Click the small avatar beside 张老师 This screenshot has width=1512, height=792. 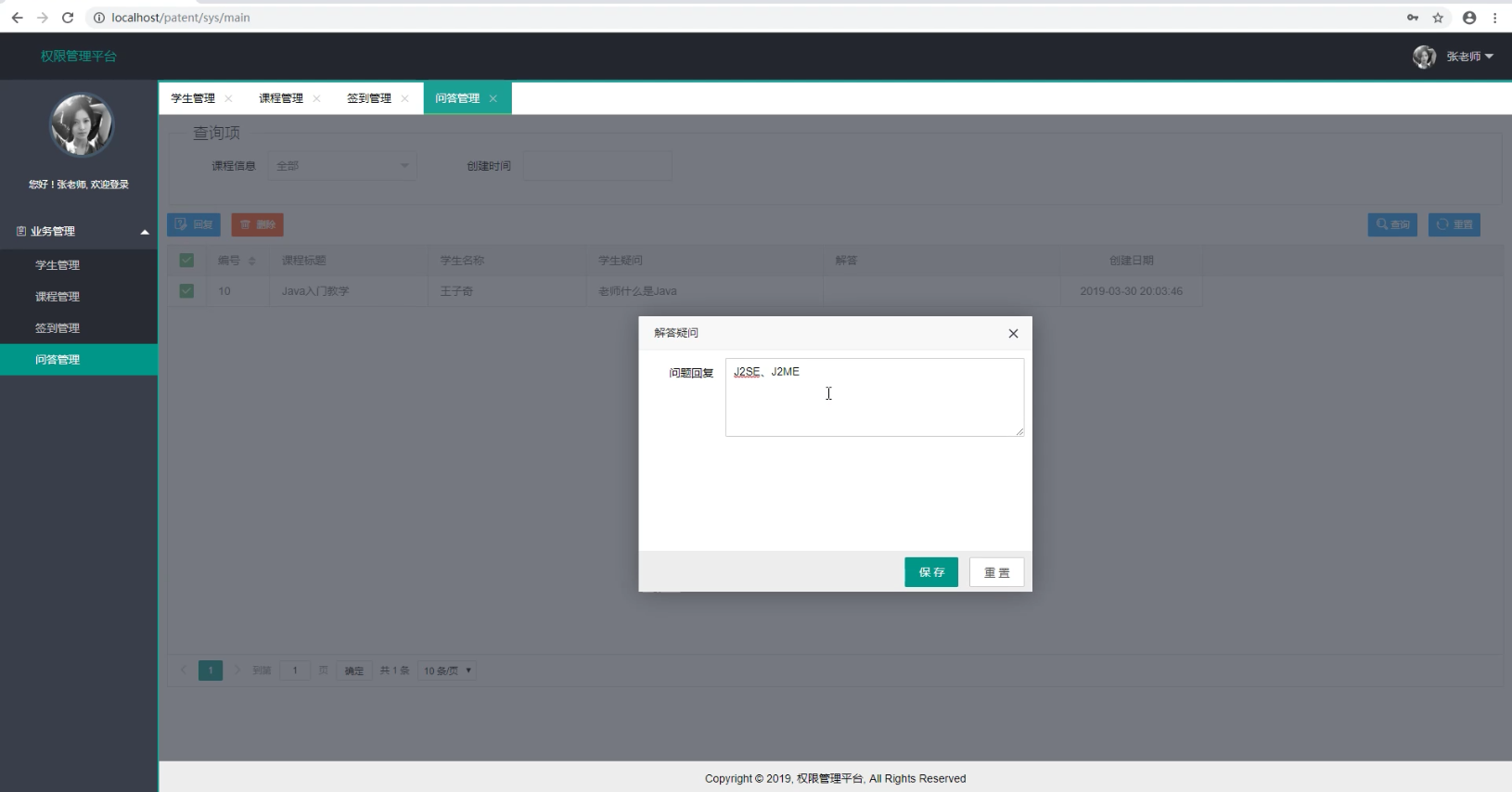[x=1424, y=57]
